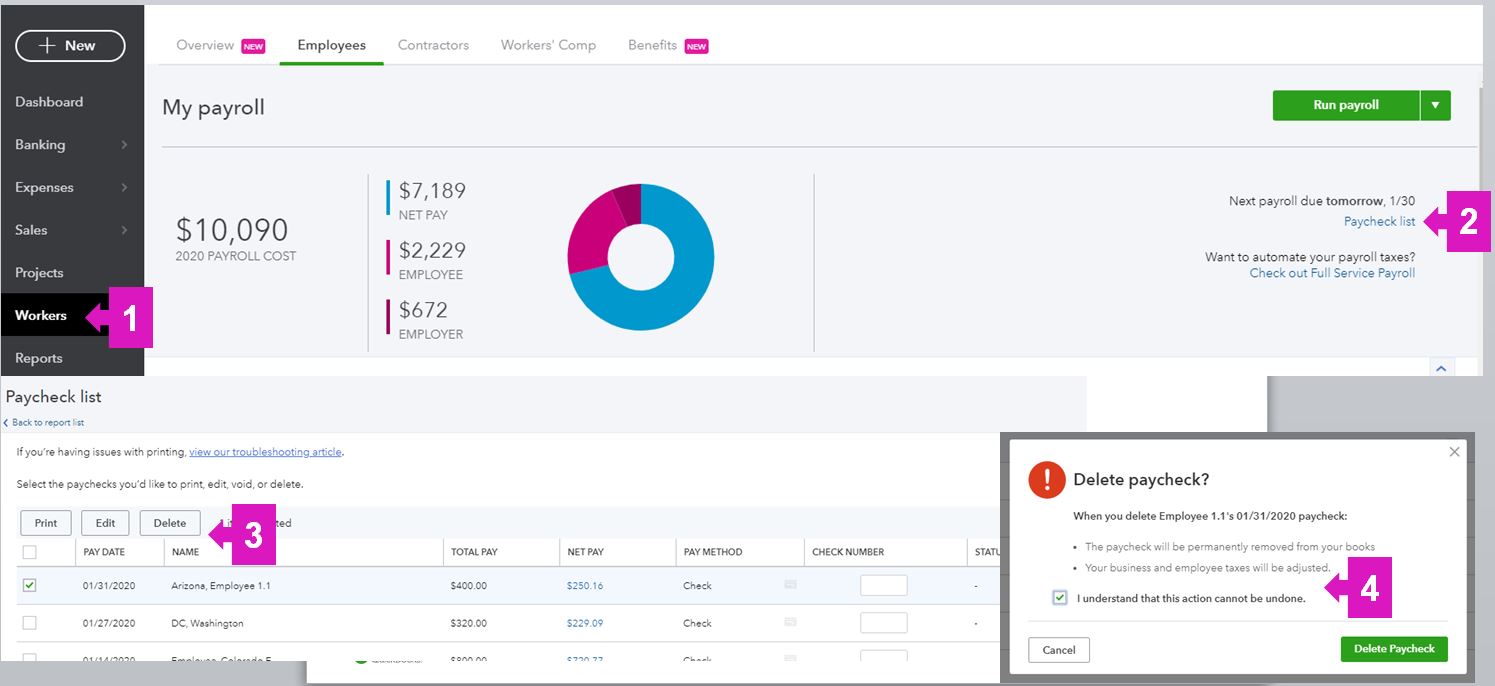1495x686 pixels.
Task: Select the DC, Washington paycheck checkbox
Action: click(30, 622)
